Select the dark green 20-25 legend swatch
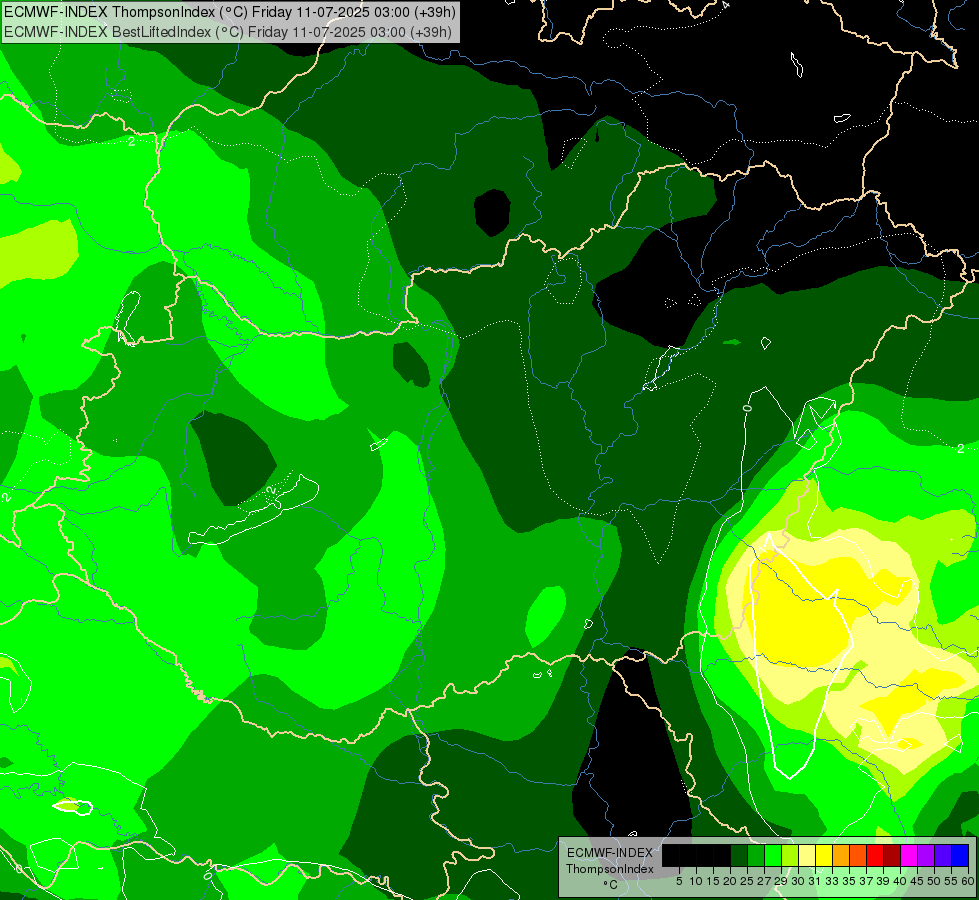 point(739,855)
